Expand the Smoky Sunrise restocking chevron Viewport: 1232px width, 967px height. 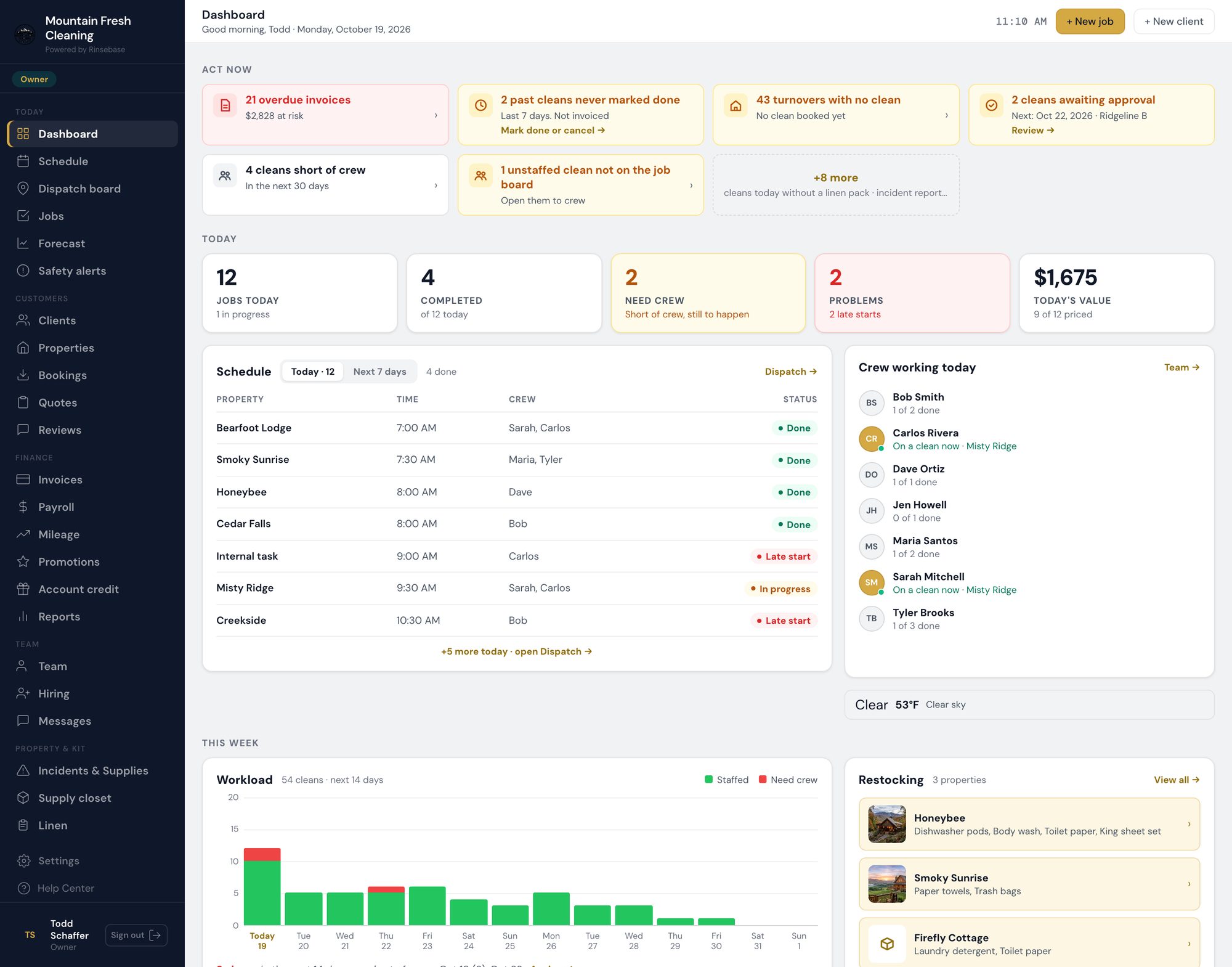tap(1189, 884)
